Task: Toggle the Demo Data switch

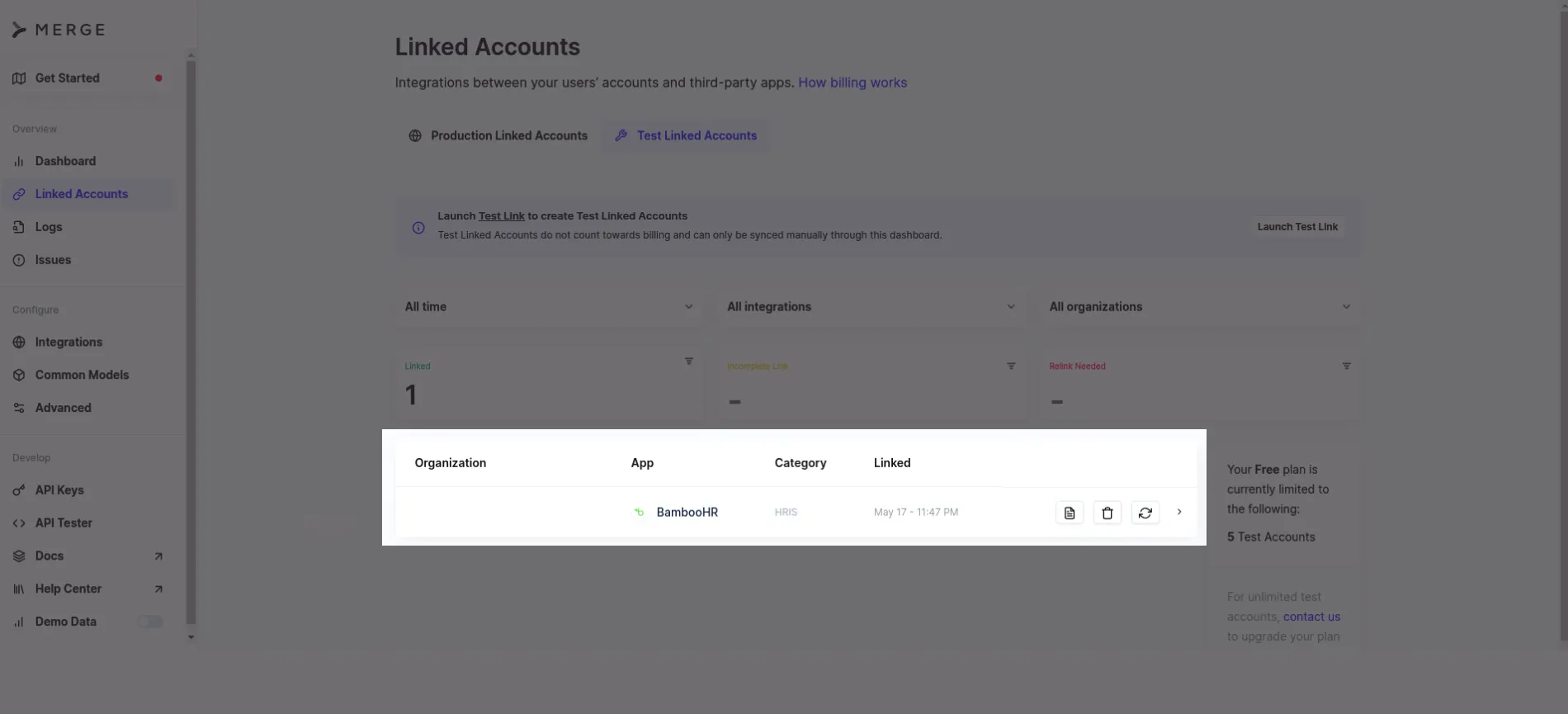Action: coord(149,622)
